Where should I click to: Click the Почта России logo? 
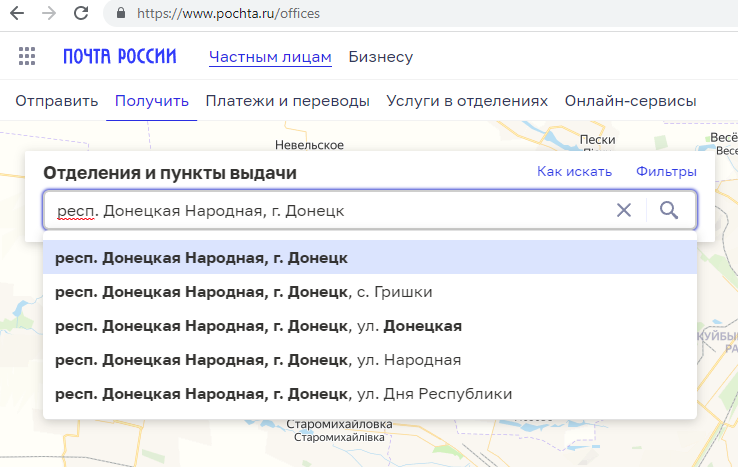pyautogui.click(x=120, y=56)
